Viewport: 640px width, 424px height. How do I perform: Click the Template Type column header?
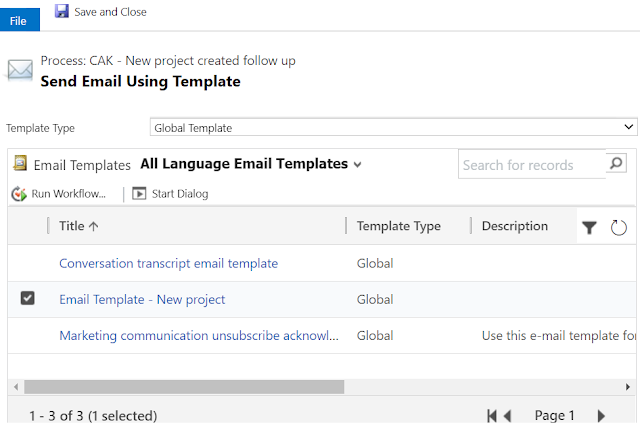398,226
